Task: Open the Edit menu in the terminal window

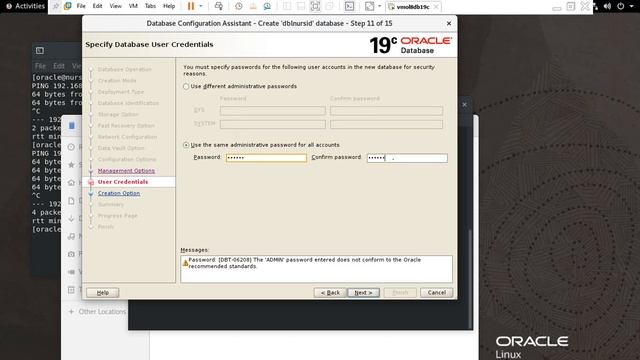Action: click(x=58, y=66)
